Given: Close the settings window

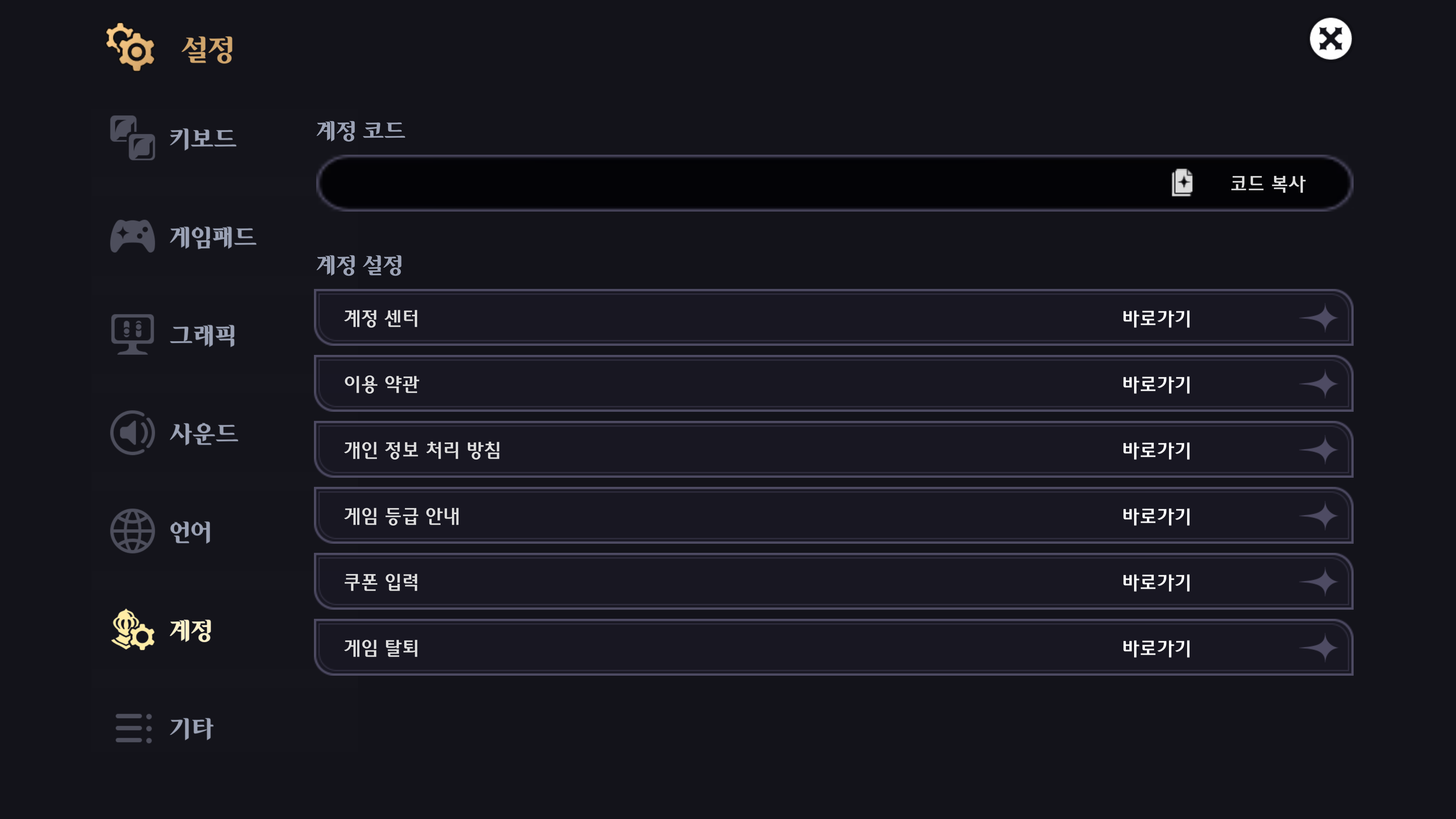Looking at the screenshot, I should click(x=1330, y=39).
